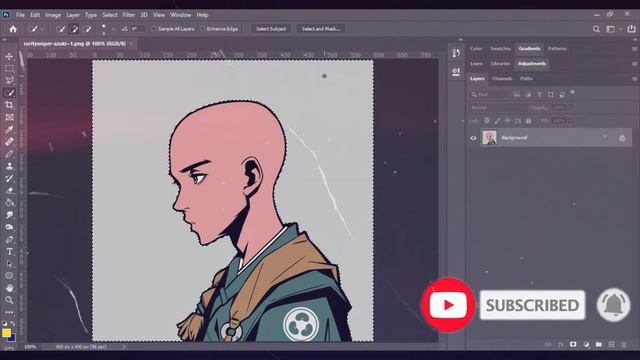Screen dimensions: 640x360
Task: Switch to the Swatches tab
Action: tap(500, 49)
